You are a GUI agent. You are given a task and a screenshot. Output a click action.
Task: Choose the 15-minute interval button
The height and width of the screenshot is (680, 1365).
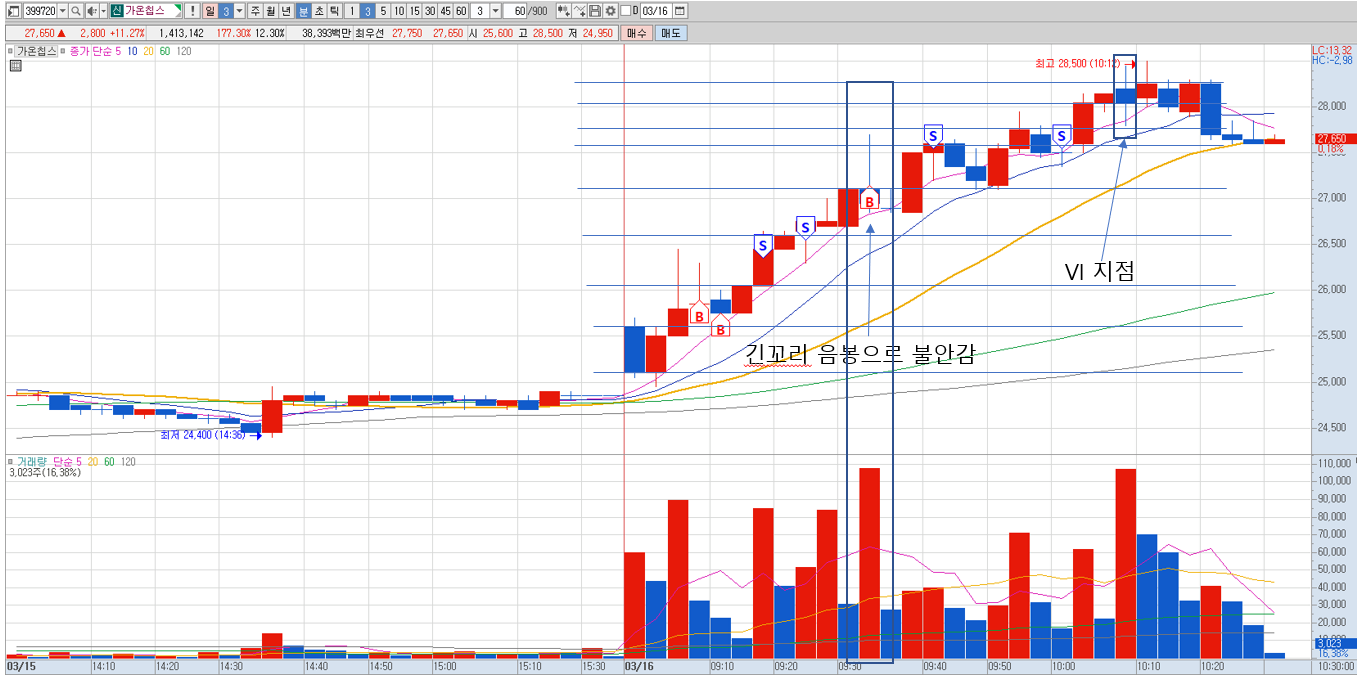[x=414, y=11]
